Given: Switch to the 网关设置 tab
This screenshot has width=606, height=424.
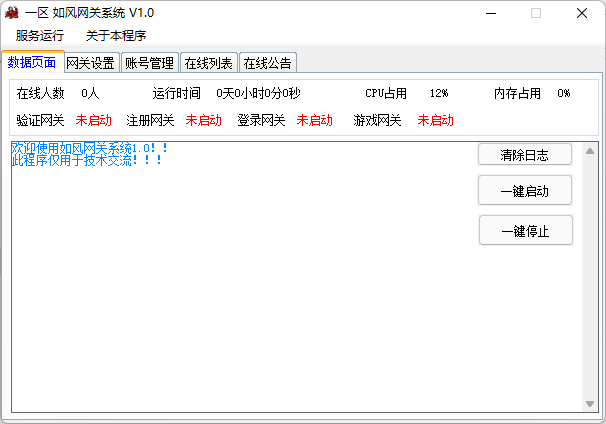Looking at the screenshot, I should pyautogui.click(x=90, y=63).
